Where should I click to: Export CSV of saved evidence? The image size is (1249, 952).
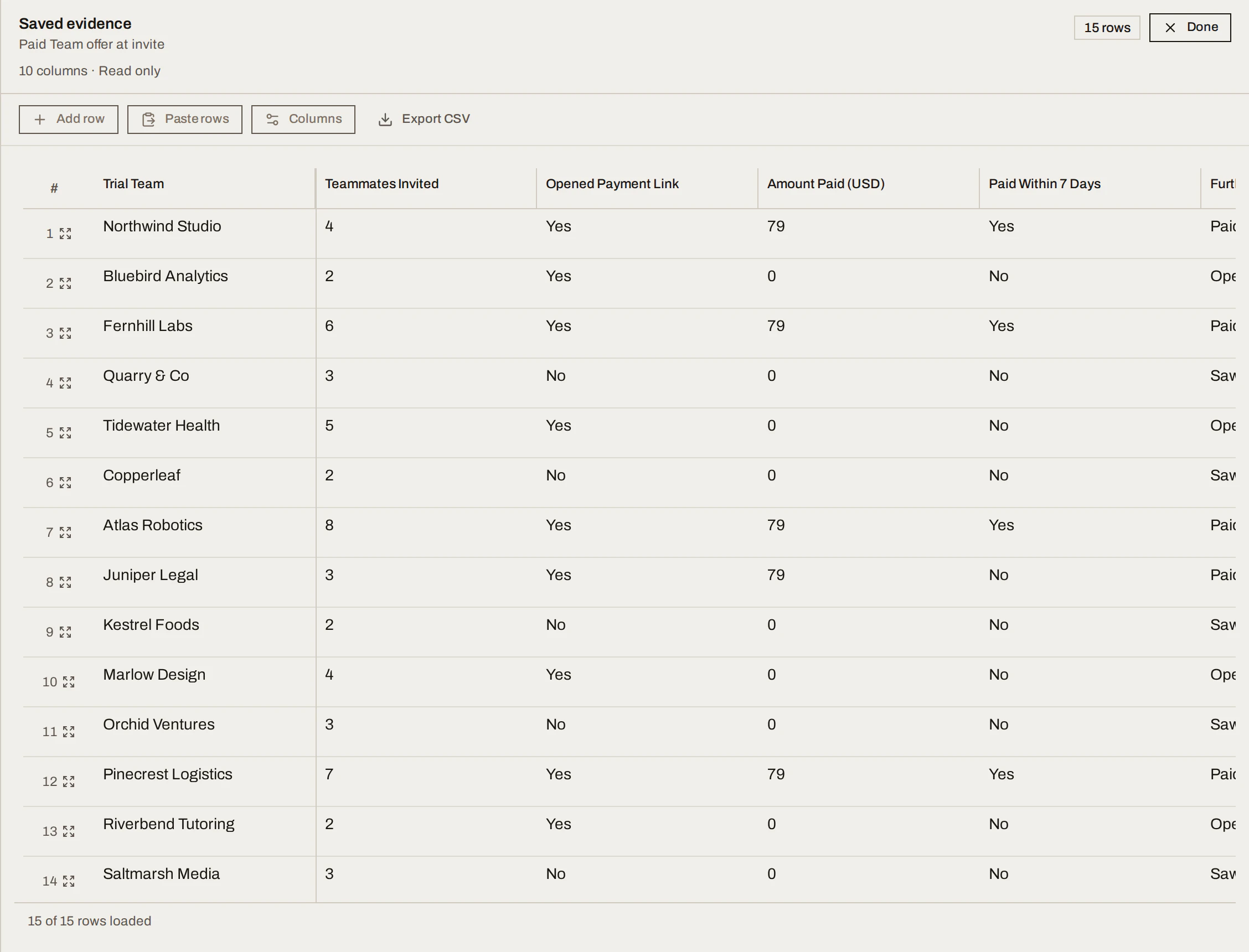coord(424,120)
